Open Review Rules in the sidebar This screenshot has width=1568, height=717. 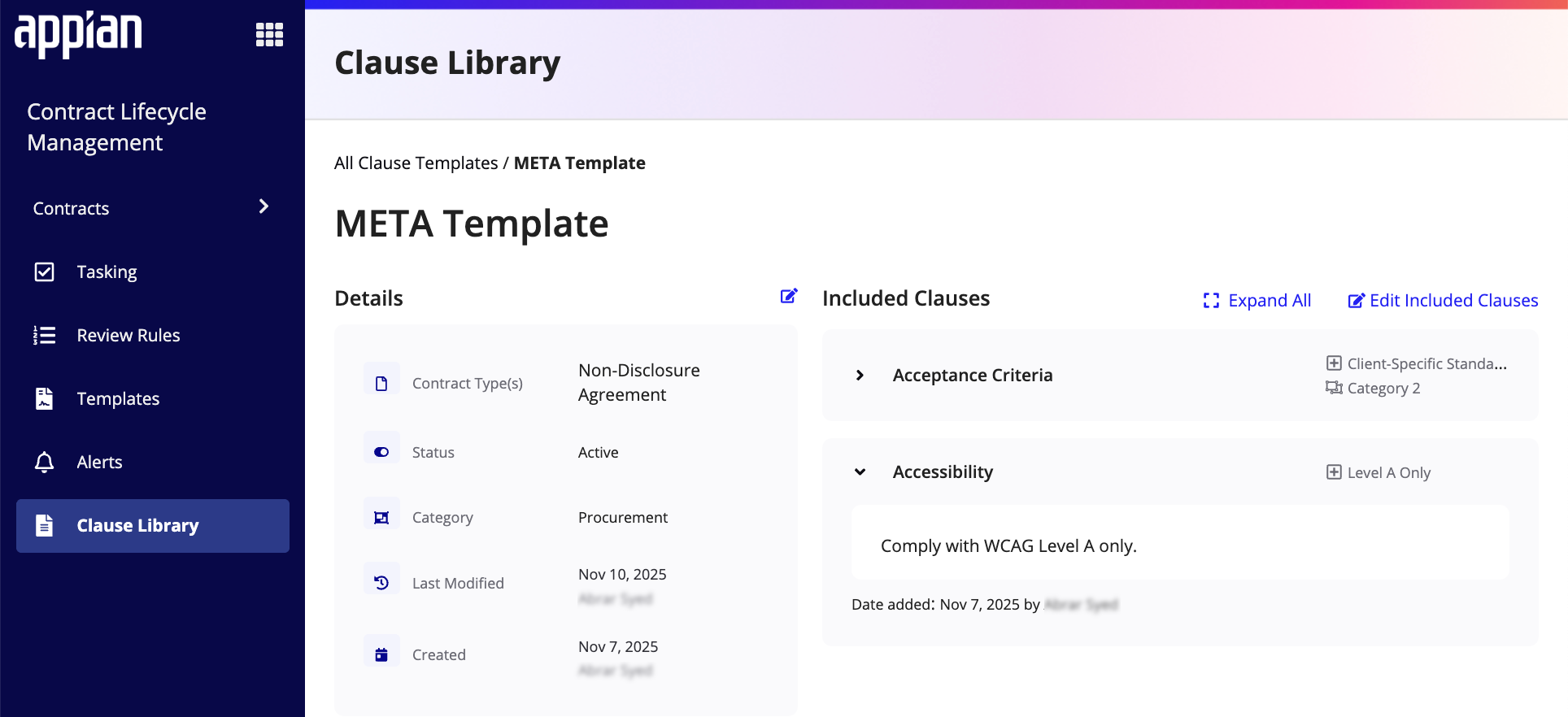153,335
